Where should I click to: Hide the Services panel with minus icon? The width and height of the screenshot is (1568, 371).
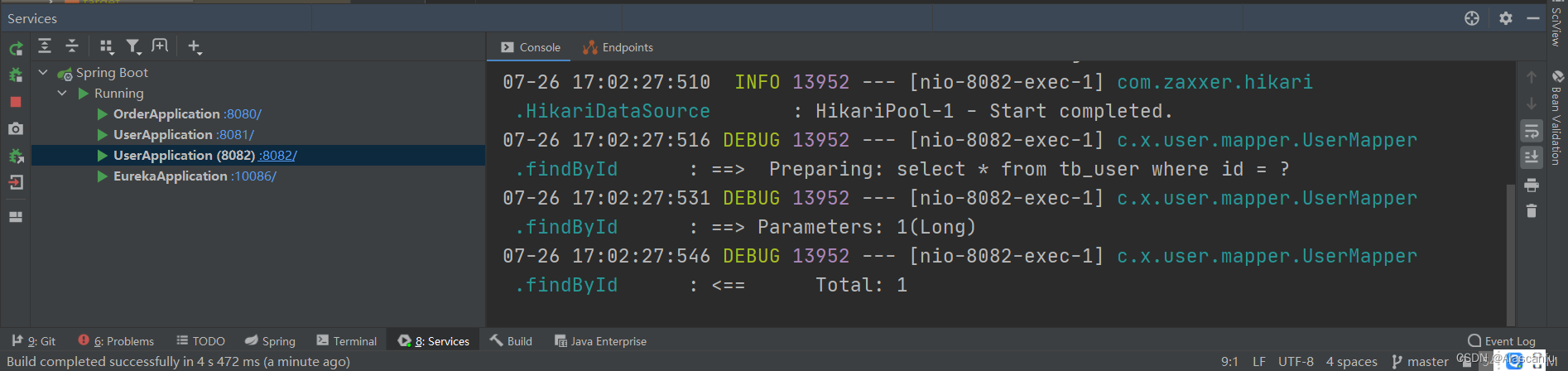1533,18
